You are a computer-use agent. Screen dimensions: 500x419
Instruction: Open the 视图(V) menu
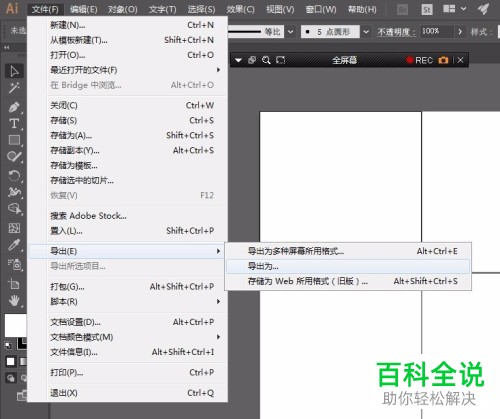pos(280,9)
